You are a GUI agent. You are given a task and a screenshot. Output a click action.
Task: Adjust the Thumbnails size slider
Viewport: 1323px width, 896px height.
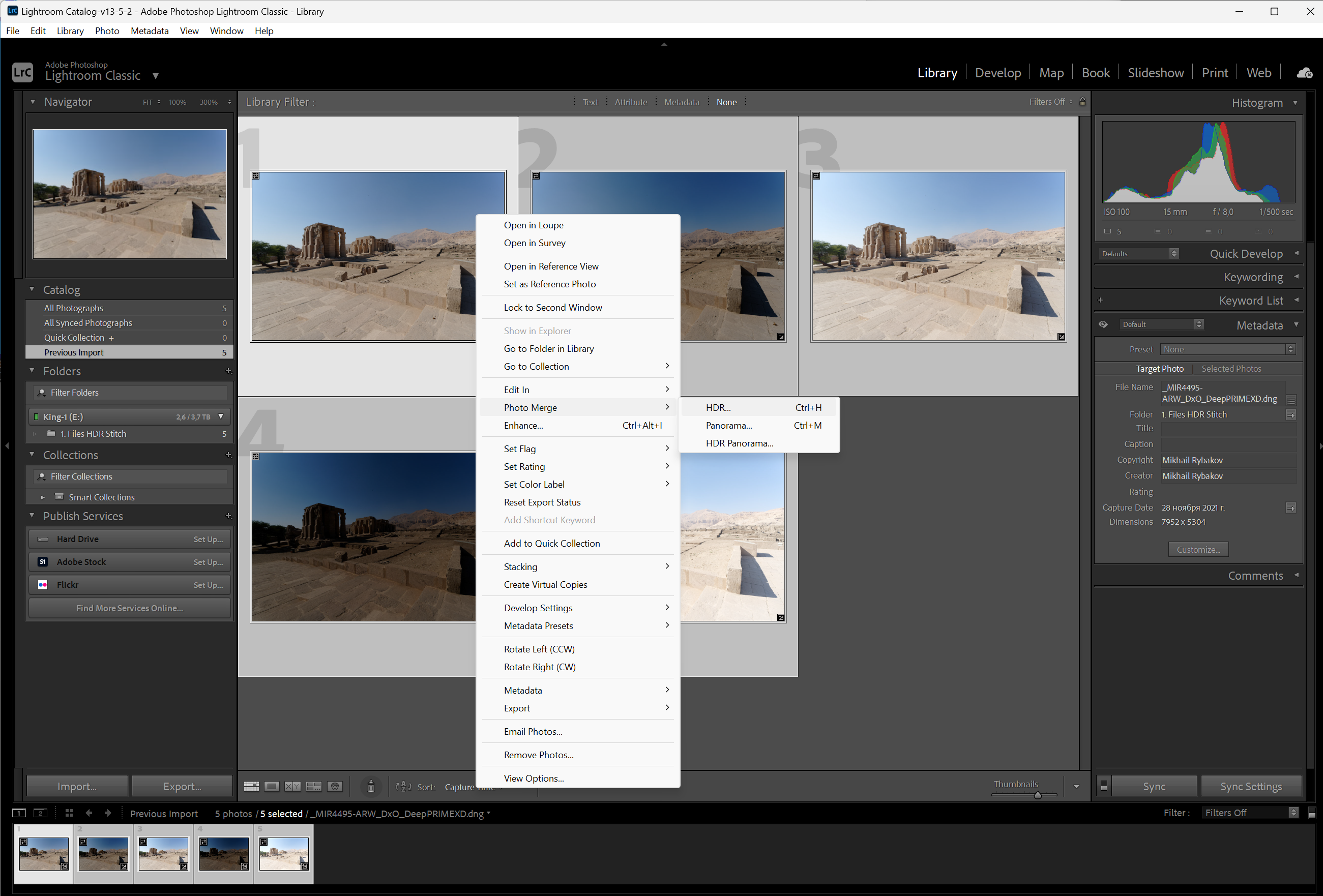tap(1037, 795)
